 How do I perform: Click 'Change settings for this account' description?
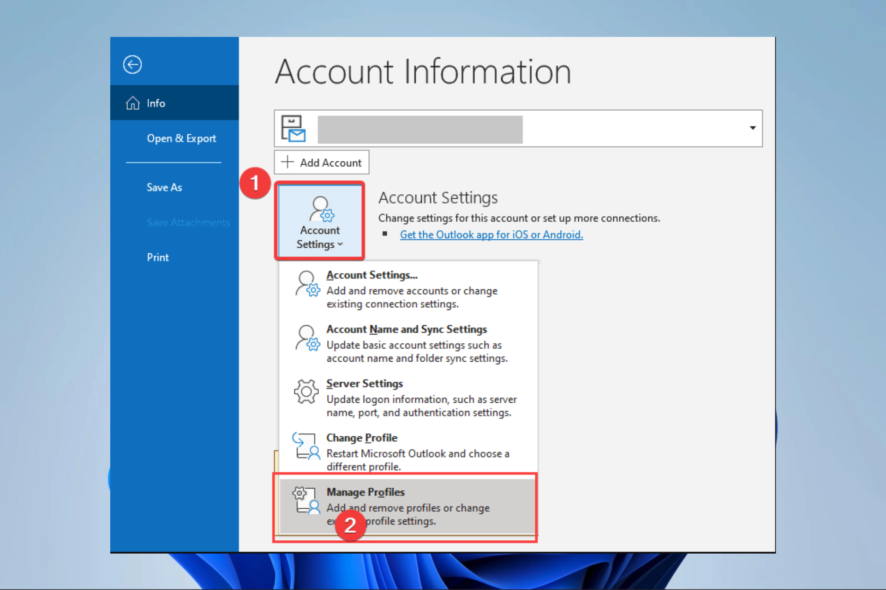(519, 218)
